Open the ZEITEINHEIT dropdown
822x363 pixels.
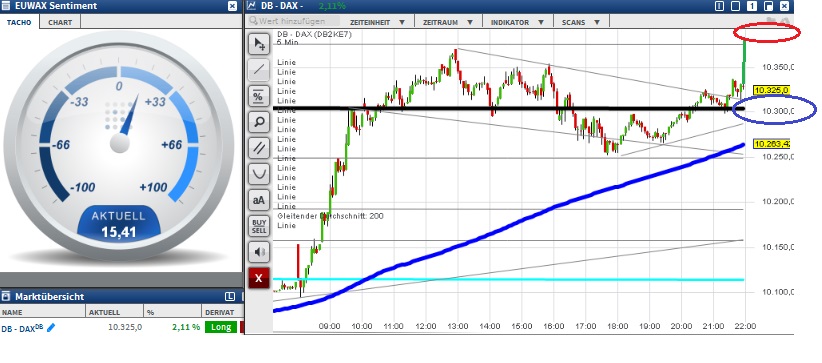377,23
